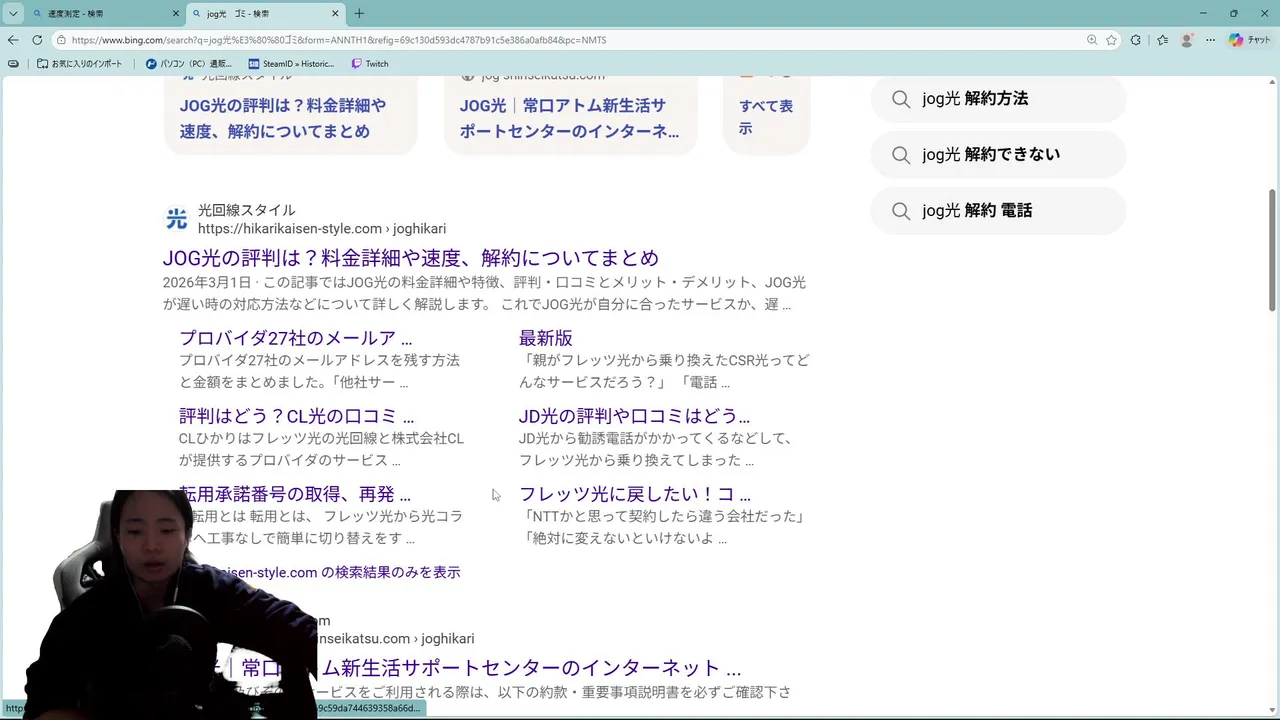Screen dimensions: 1280x720
Task: Open the プロバイダ27社のメールア sublink
Action: point(295,338)
